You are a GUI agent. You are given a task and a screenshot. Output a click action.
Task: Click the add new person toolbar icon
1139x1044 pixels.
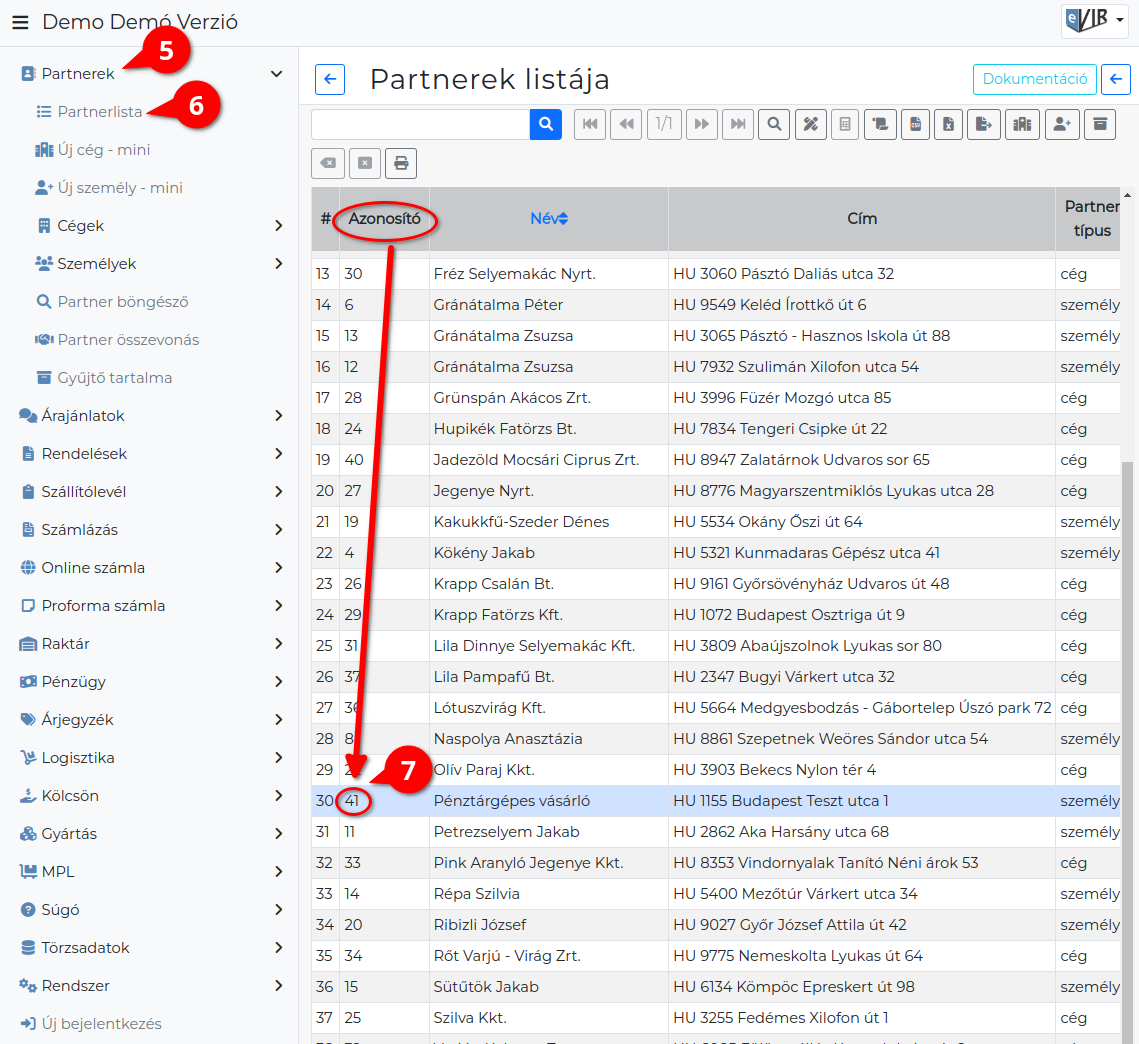click(x=1062, y=124)
